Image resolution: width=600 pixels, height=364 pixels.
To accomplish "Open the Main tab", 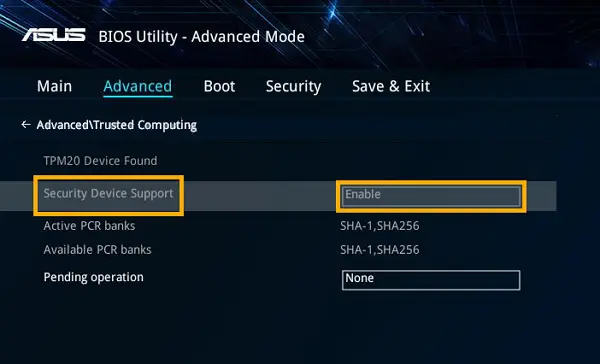I will [54, 86].
